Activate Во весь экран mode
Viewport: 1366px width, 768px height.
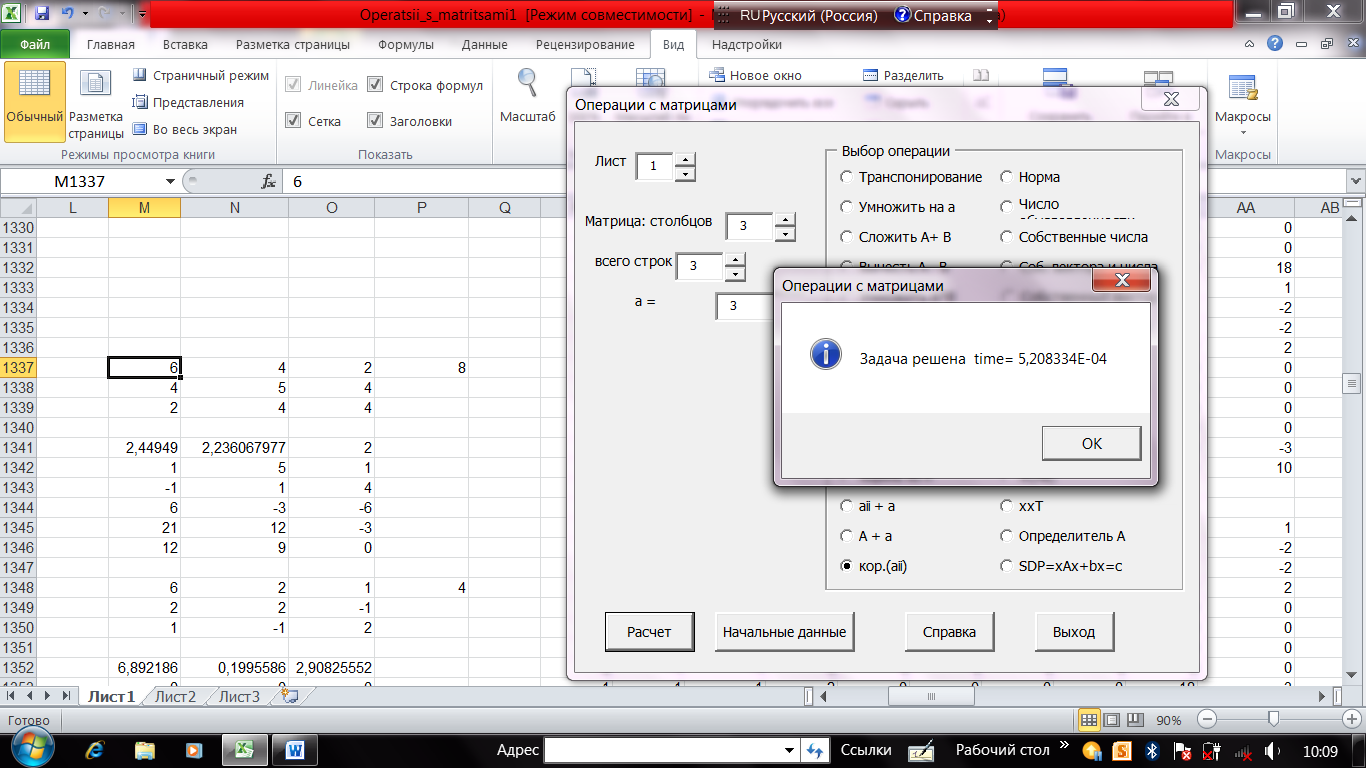(x=185, y=129)
